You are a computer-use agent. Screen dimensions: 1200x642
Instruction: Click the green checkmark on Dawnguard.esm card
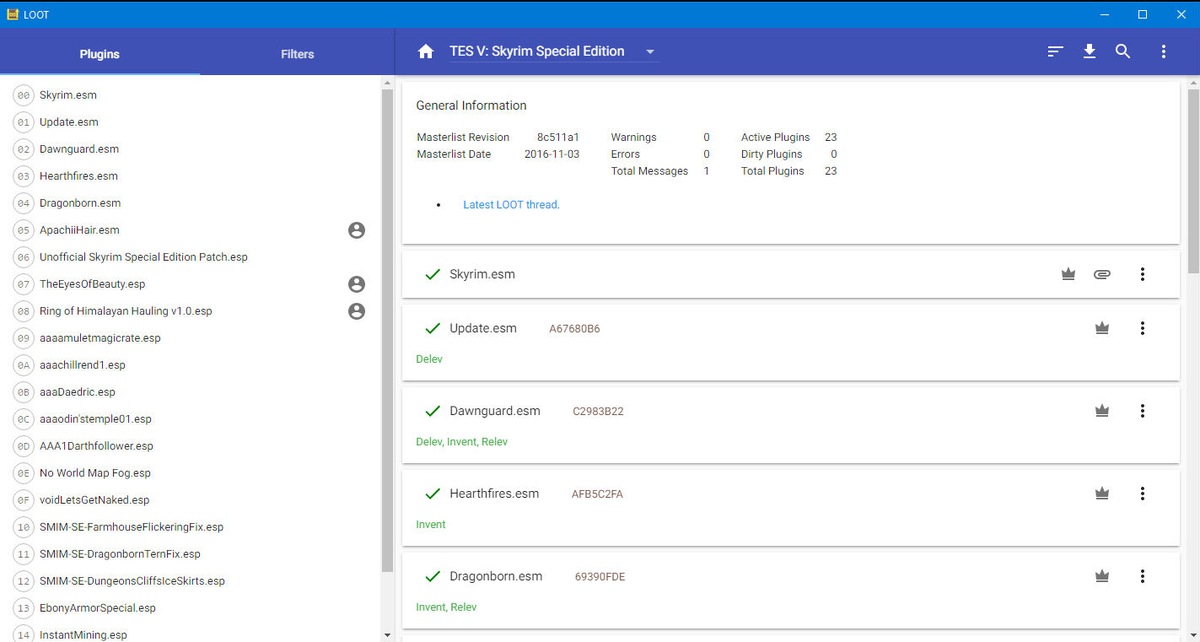[x=433, y=411]
